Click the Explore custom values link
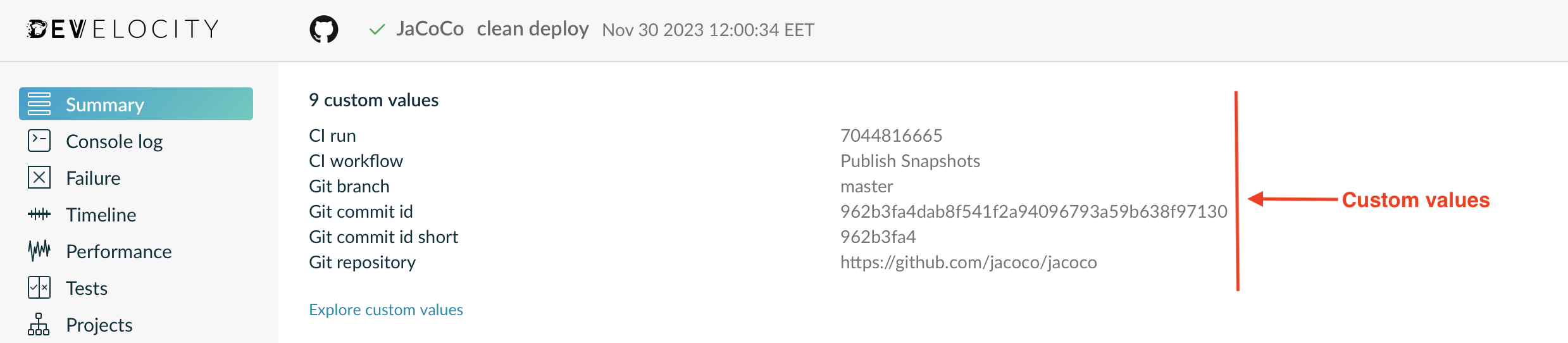 click(x=386, y=309)
